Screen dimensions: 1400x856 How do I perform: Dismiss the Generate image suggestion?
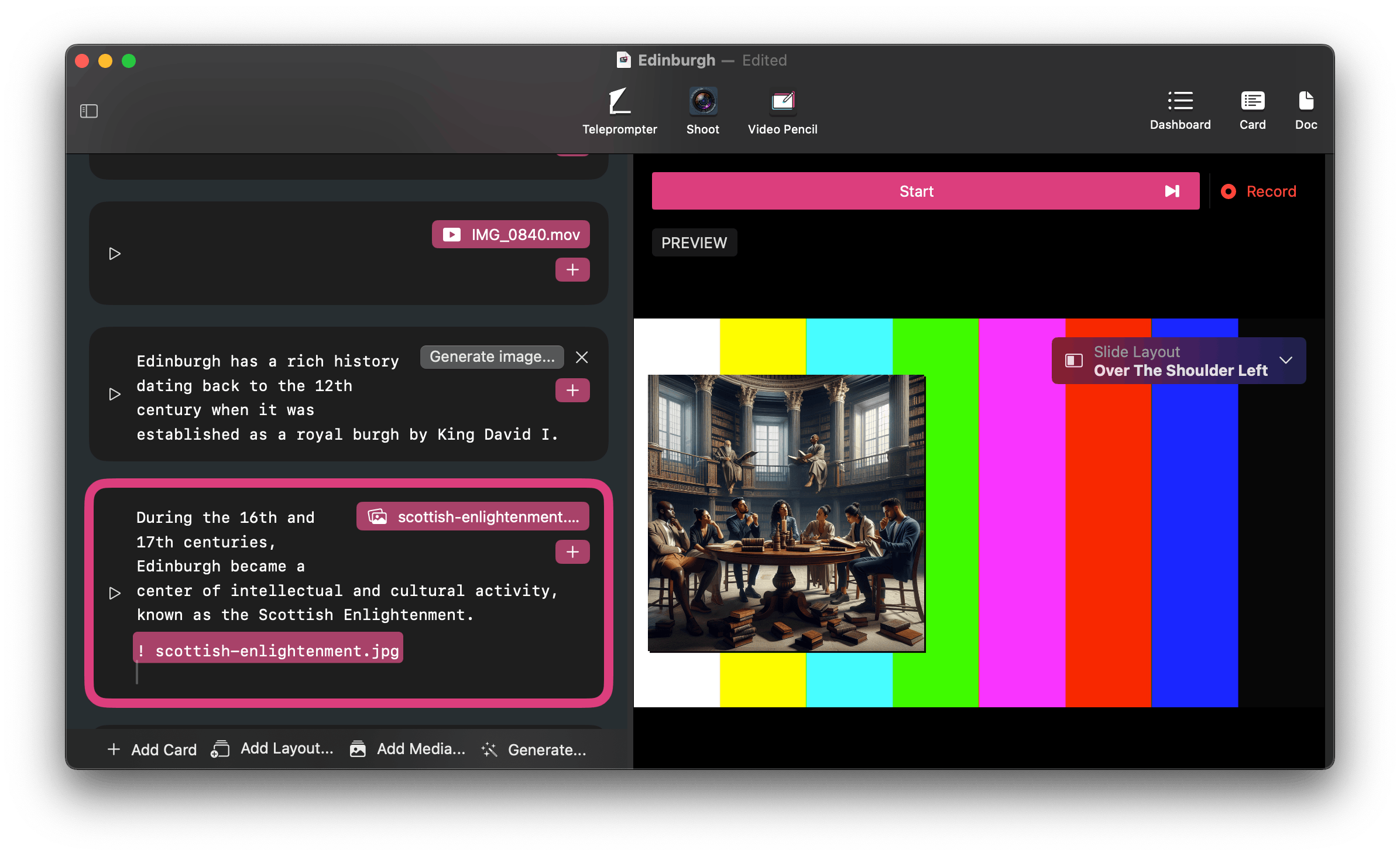[x=581, y=357]
